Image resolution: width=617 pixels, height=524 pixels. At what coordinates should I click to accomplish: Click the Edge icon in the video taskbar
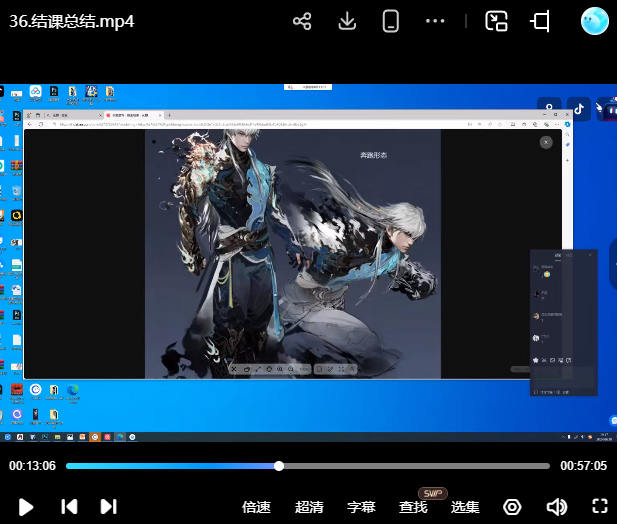[x=120, y=437]
